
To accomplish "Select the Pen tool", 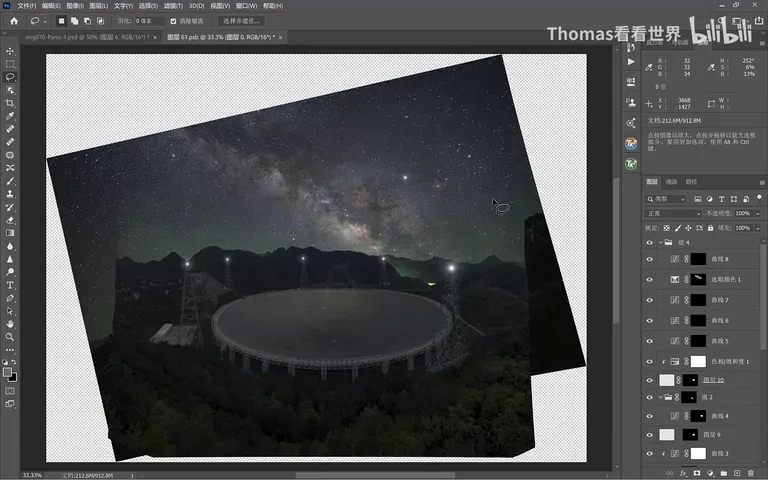I will point(10,298).
